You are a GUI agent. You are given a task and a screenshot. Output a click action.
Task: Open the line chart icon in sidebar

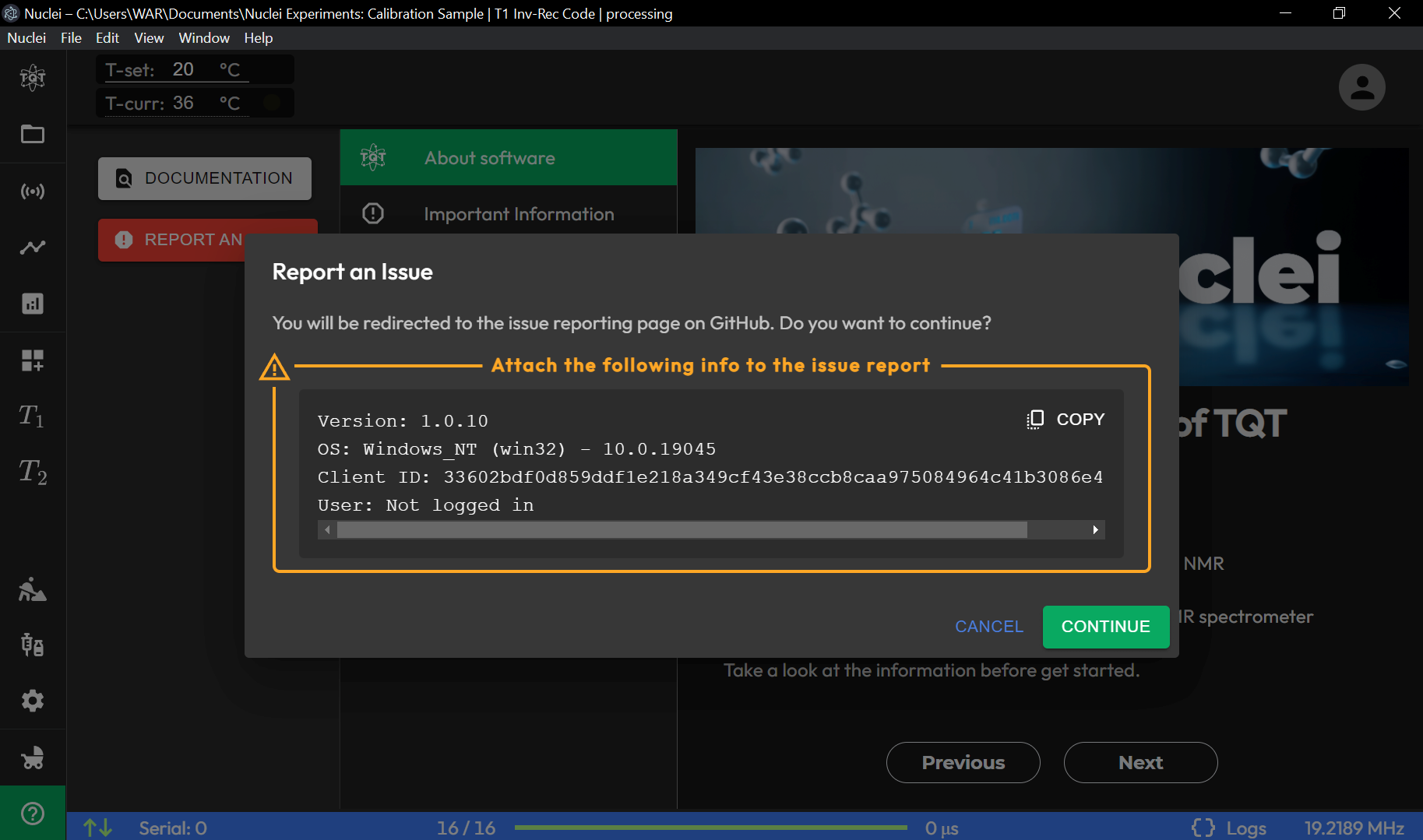pos(33,248)
